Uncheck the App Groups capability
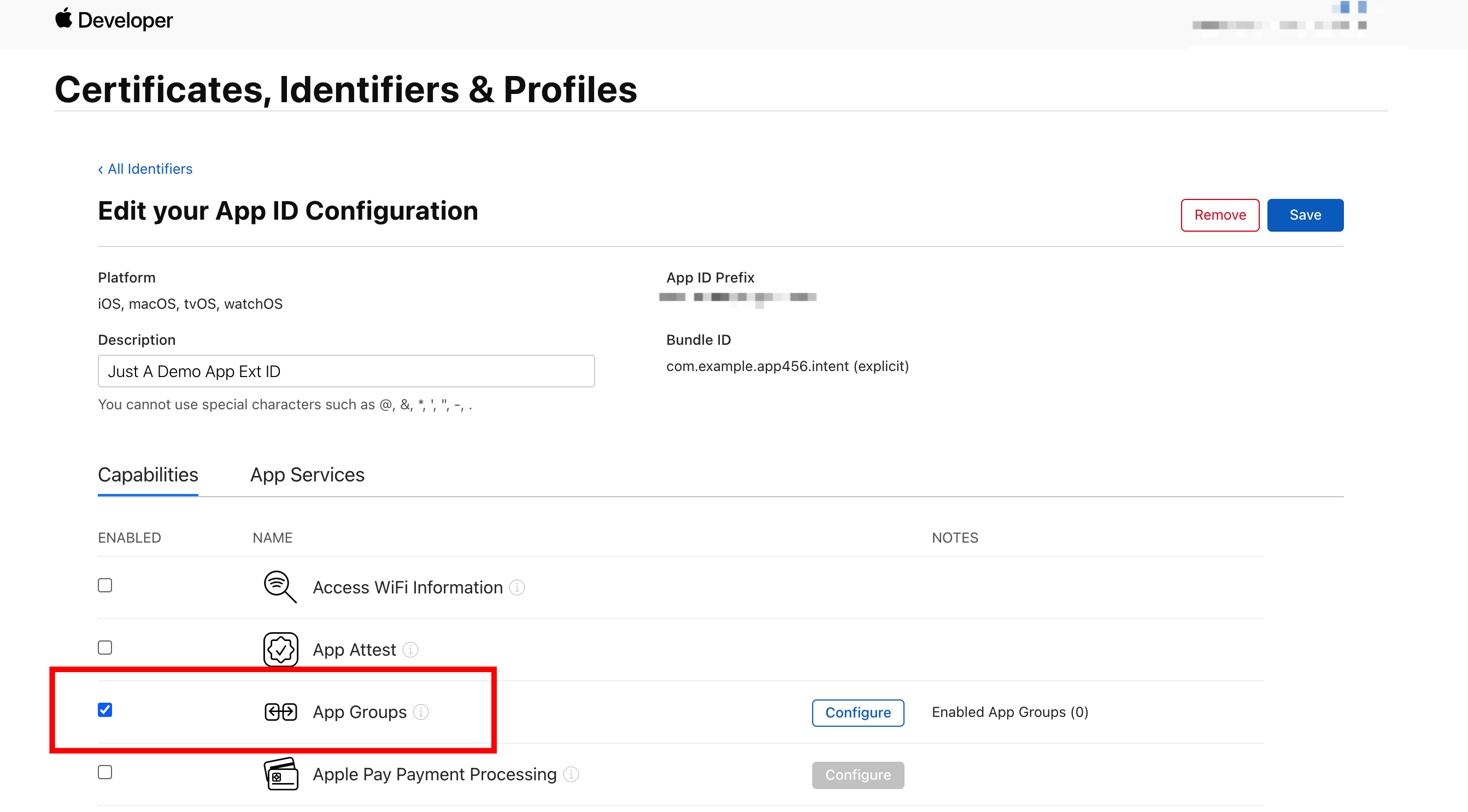Viewport: 1468px width, 812px height. pyautogui.click(x=105, y=710)
